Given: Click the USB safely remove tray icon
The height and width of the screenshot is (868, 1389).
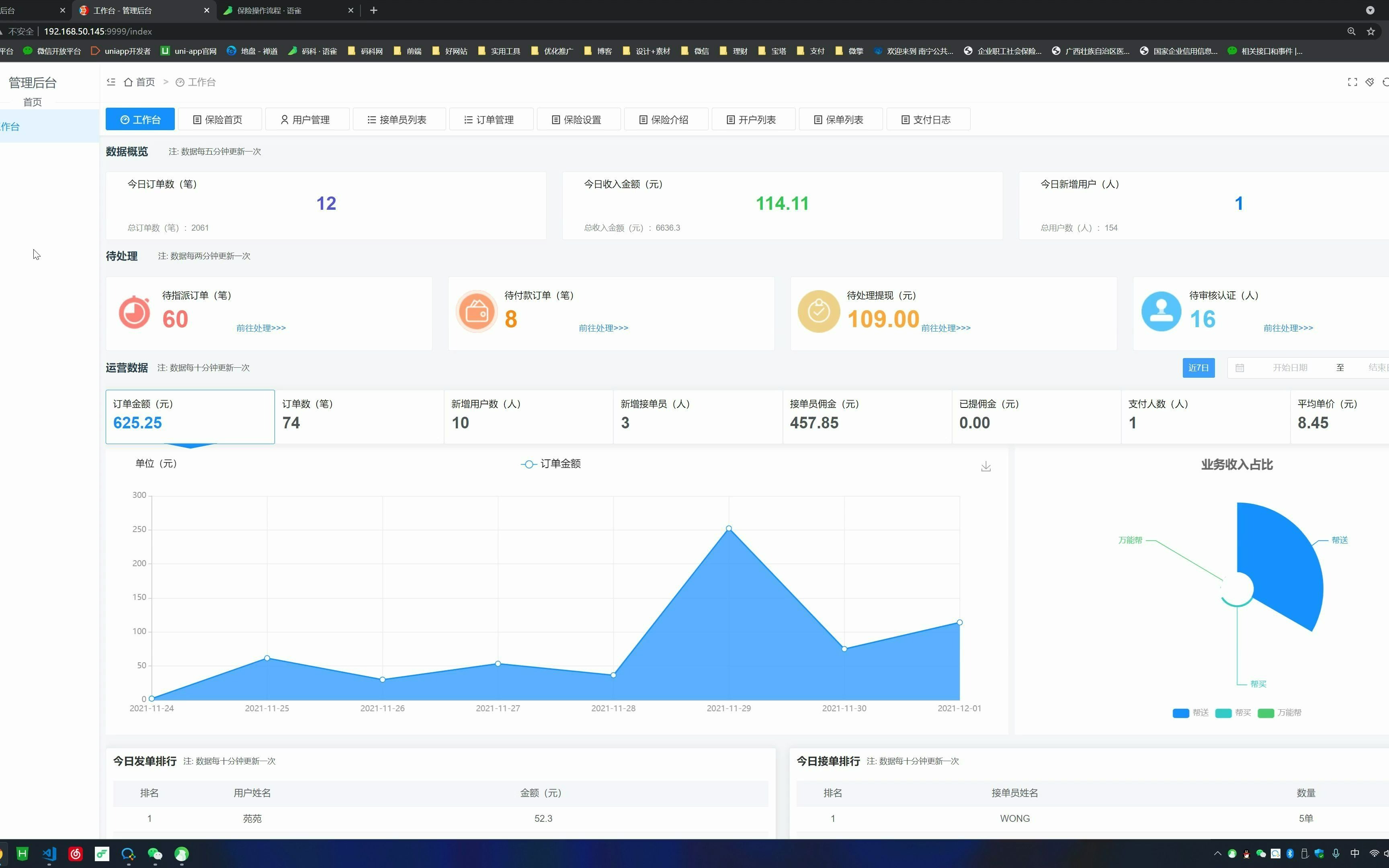Looking at the screenshot, I should (1304, 854).
